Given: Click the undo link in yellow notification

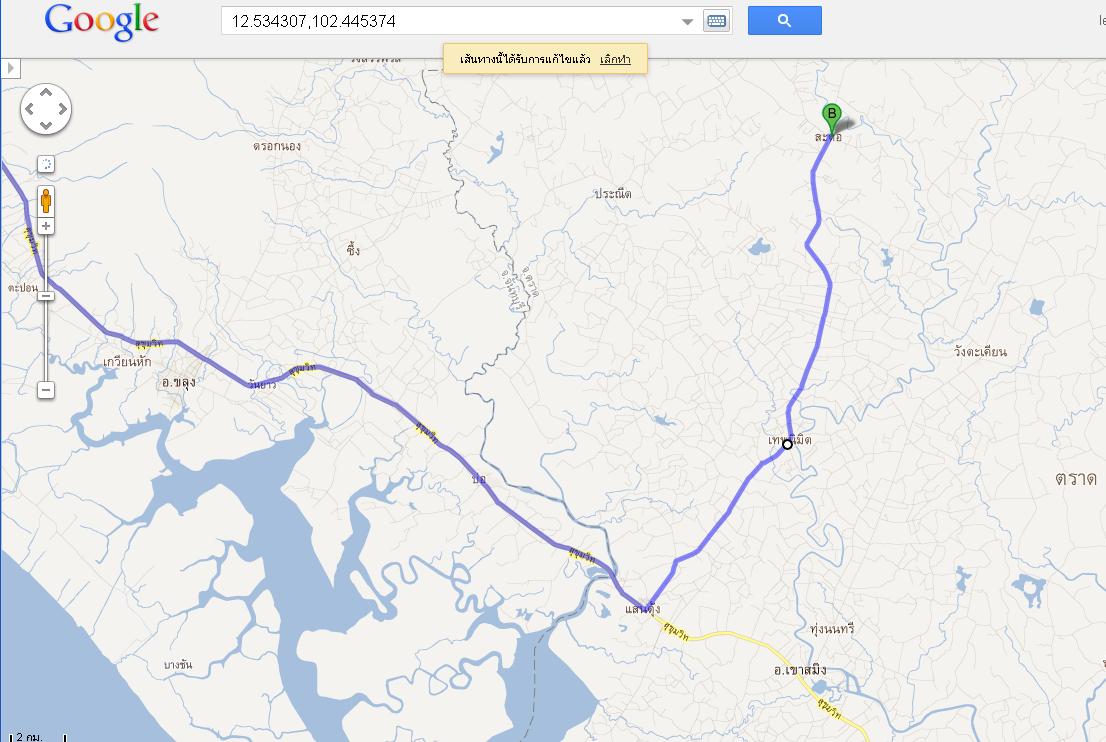Looking at the screenshot, I should point(615,59).
